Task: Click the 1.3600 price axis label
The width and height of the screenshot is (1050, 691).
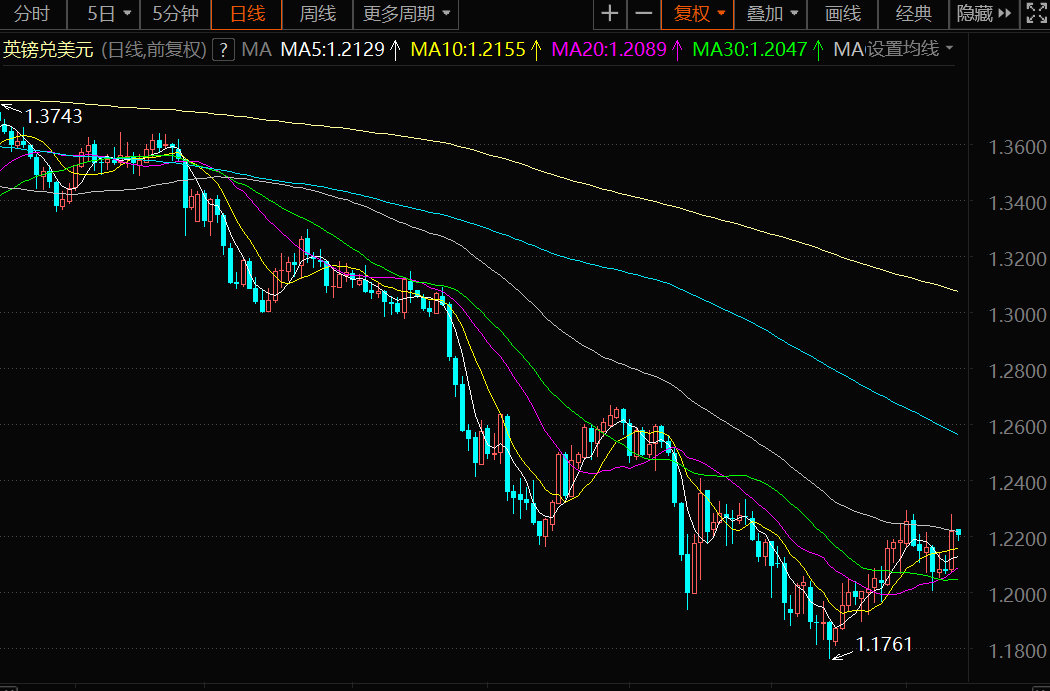Action: (x=1017, y=147)
